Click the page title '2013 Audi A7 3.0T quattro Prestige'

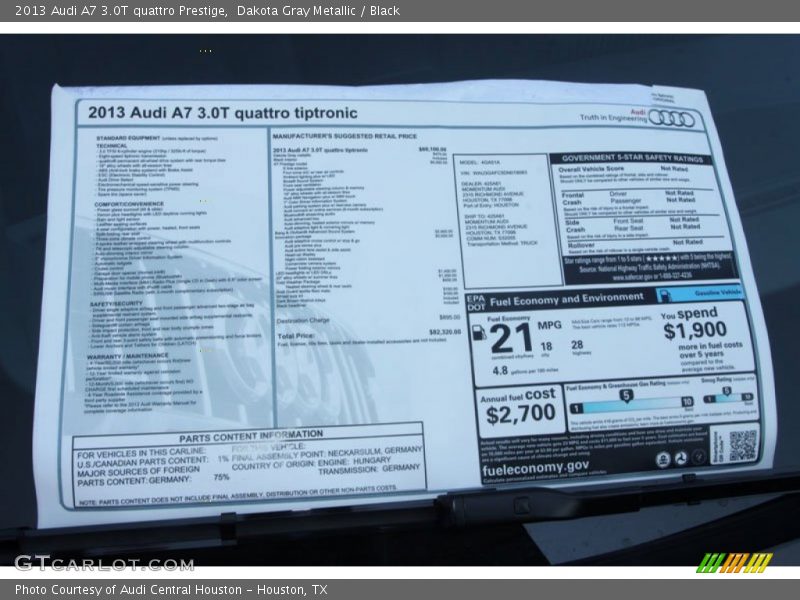click(121, 11)
